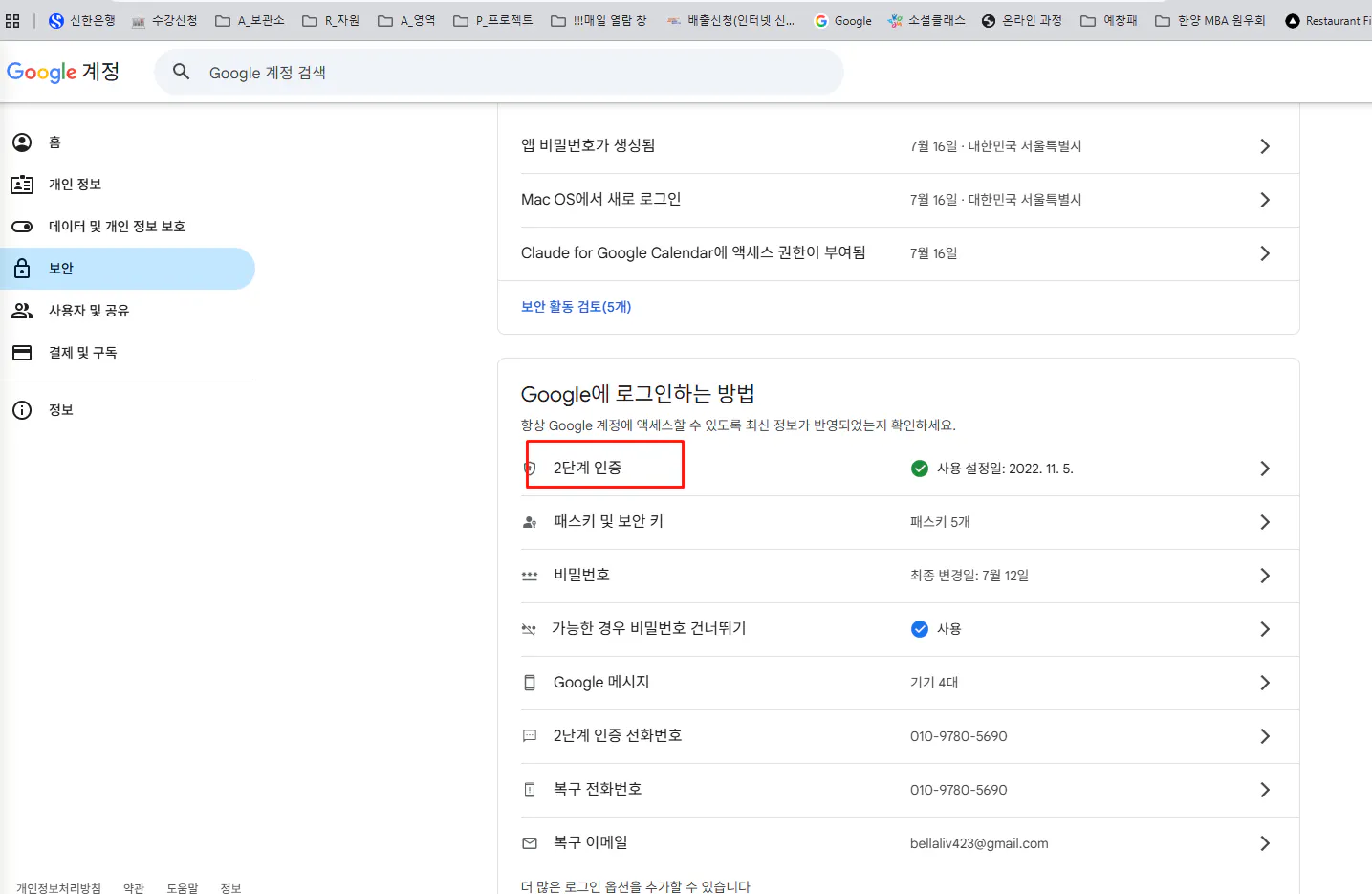
Task: Open 개인 정보 in the sidebar
Action: (x=127, y=185)
